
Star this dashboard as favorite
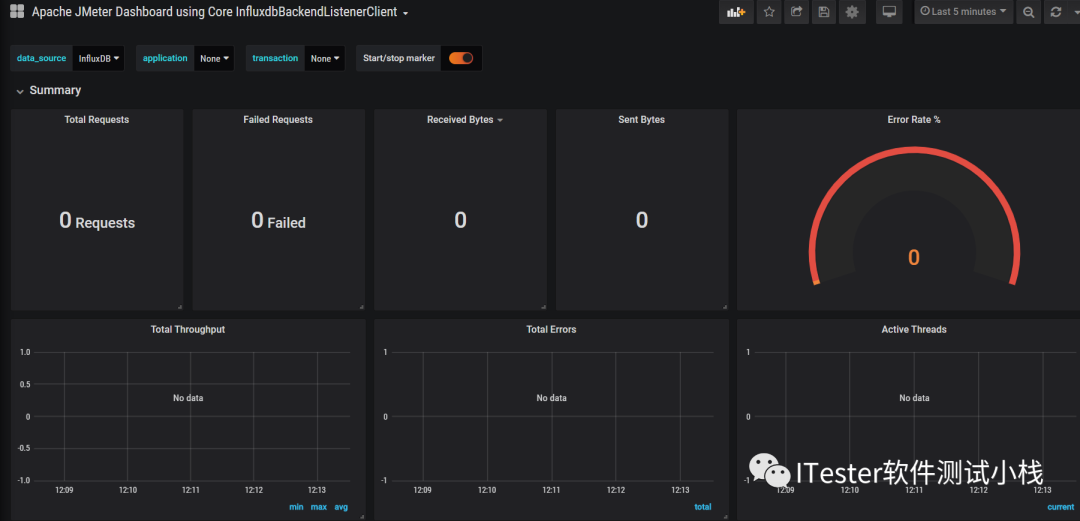tap(769, 12)
